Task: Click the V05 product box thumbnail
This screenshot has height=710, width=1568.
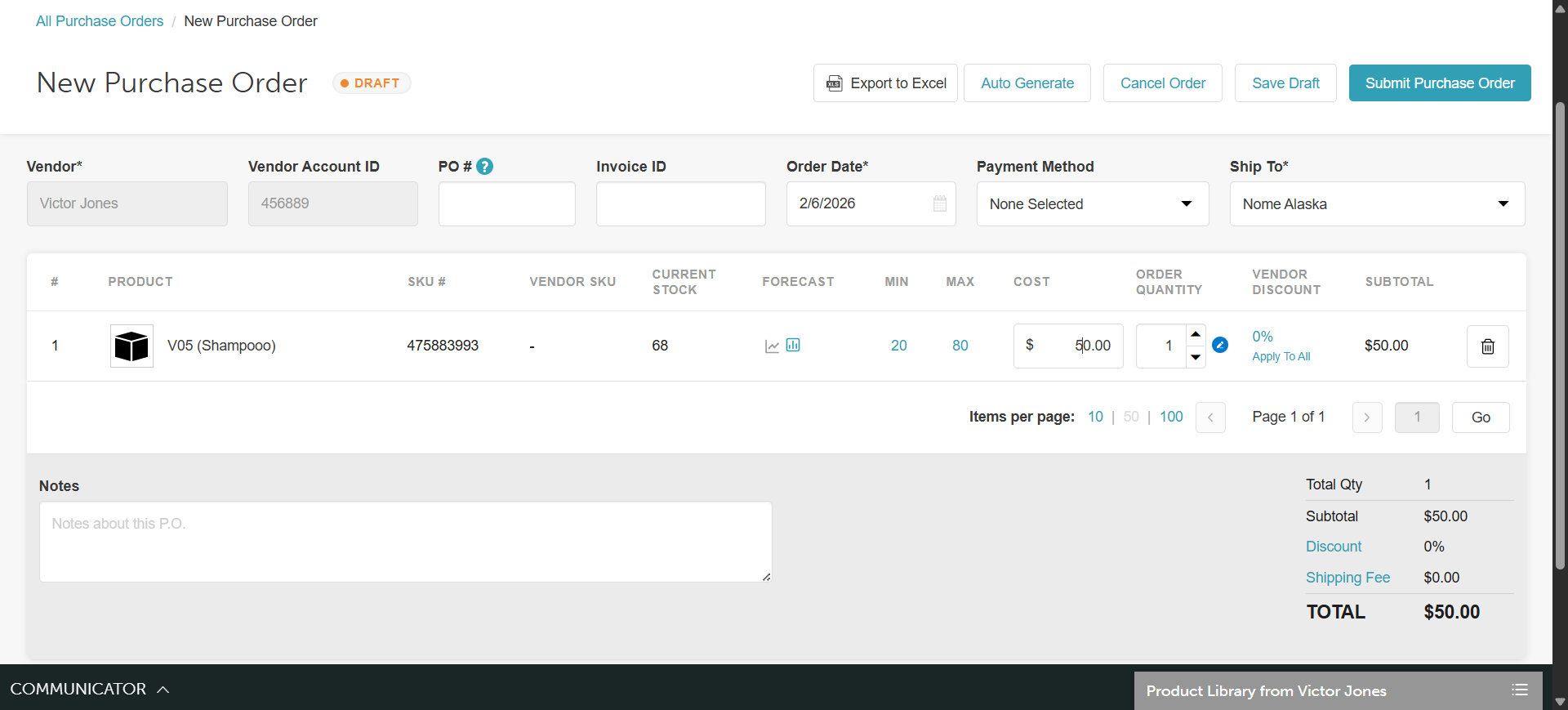Action: pos(131,346)
